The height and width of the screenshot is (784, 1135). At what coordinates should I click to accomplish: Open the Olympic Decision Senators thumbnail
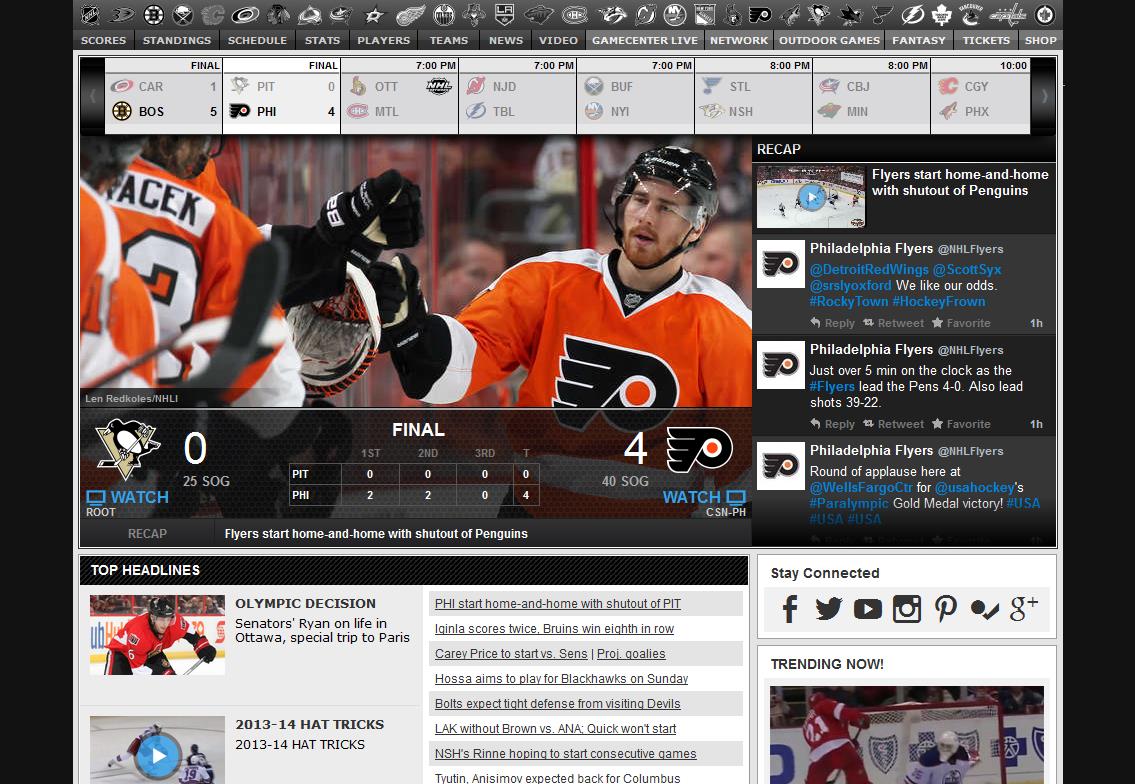157,635
